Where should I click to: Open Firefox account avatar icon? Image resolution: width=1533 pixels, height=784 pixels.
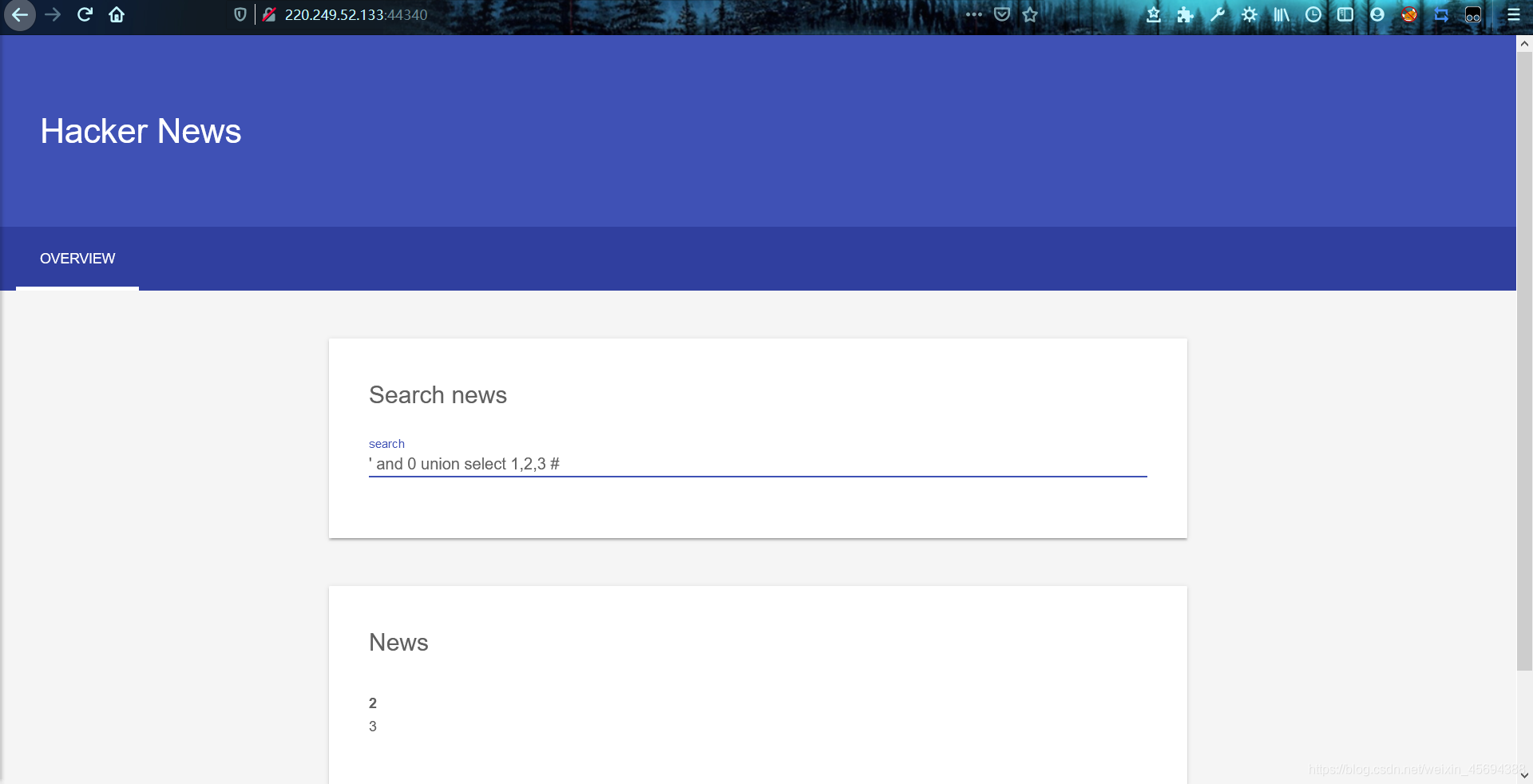1377,14
